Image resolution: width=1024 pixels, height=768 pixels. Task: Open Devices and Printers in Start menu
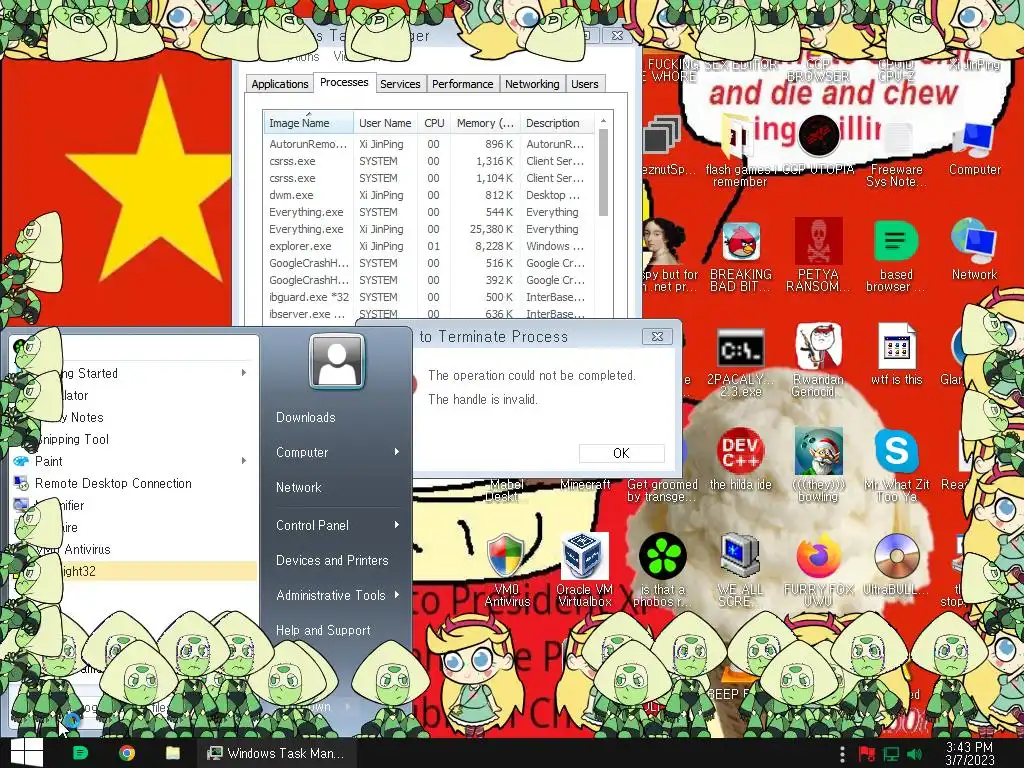[332, 560]
